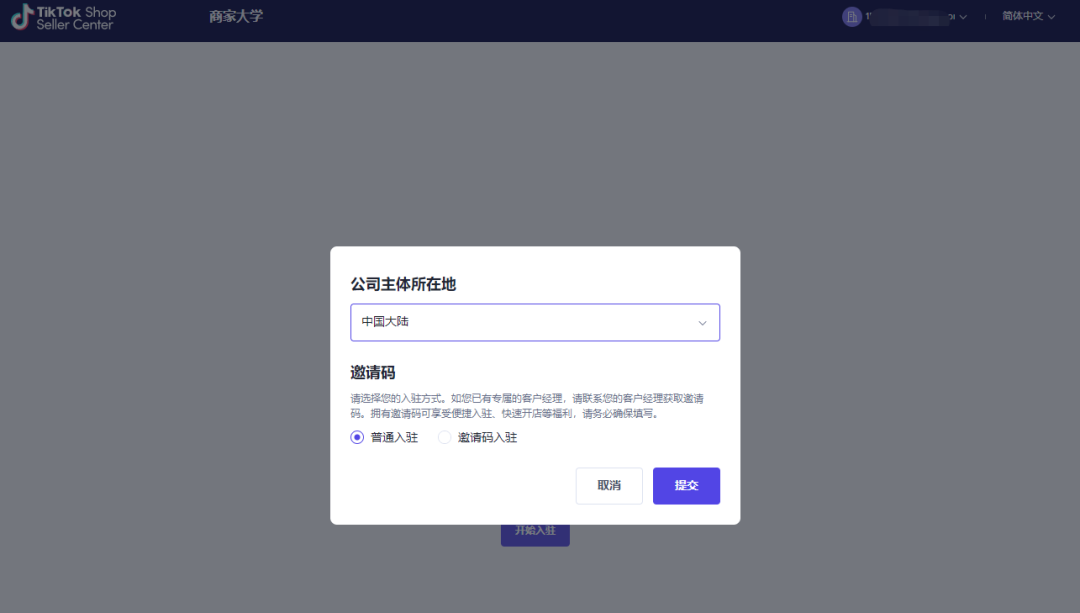Open the 公司主体所在地 dropdown showing 中国大陆
Screen dimensions: 1080x613
(535, 322)
